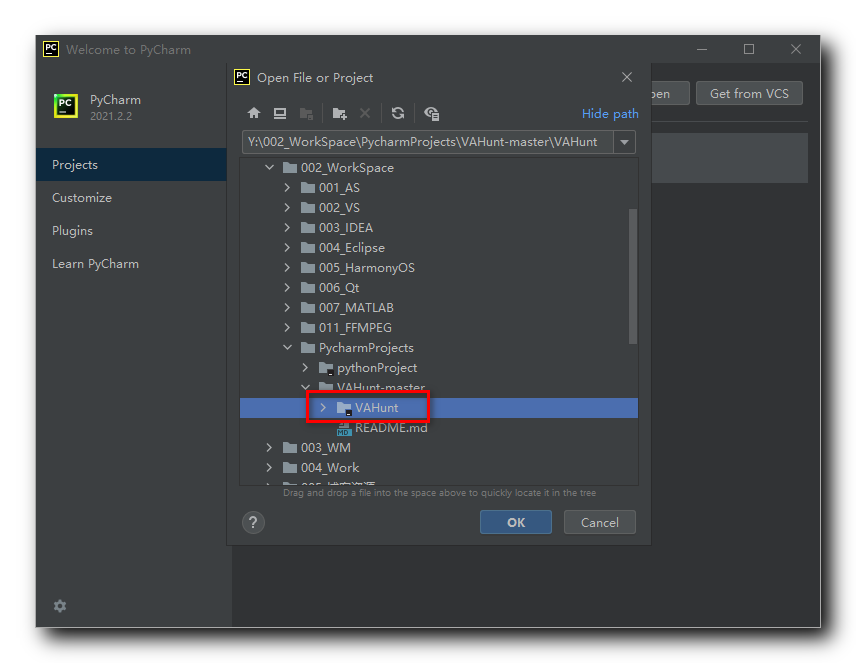The width and height of the screenshot is (856, 663).
Task: Expand the pythonProject folder
Action: pyautogui.click(x=305, y=368)
